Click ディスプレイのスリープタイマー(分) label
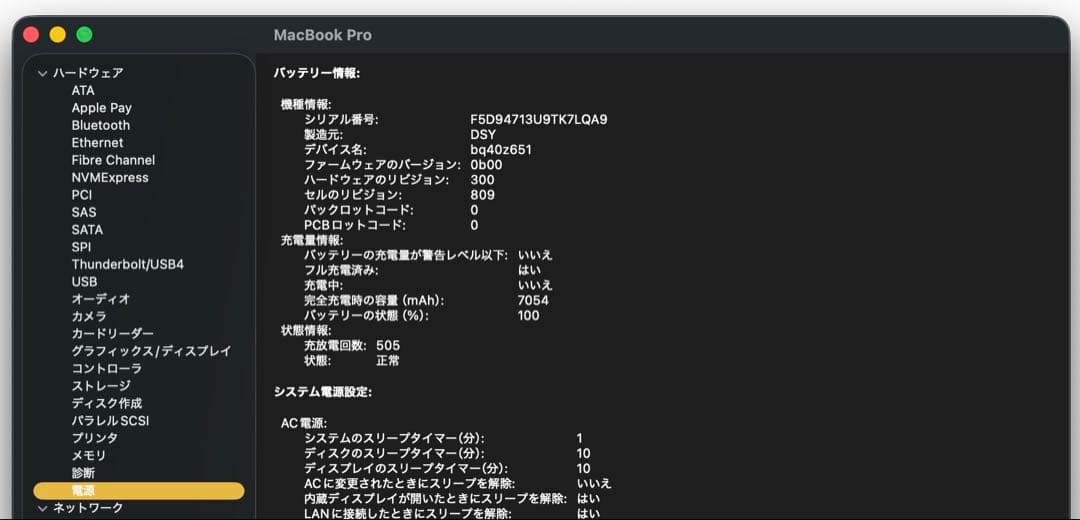The height and width of the screenshot is (520, 1080). click(x=406, y=469)
